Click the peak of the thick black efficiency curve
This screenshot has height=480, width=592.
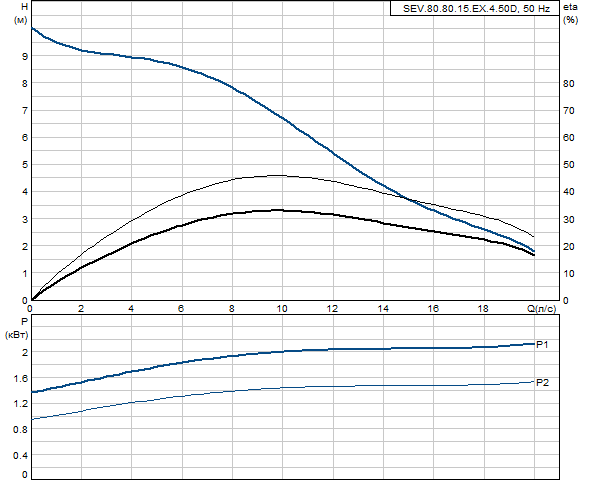[279, 210]
